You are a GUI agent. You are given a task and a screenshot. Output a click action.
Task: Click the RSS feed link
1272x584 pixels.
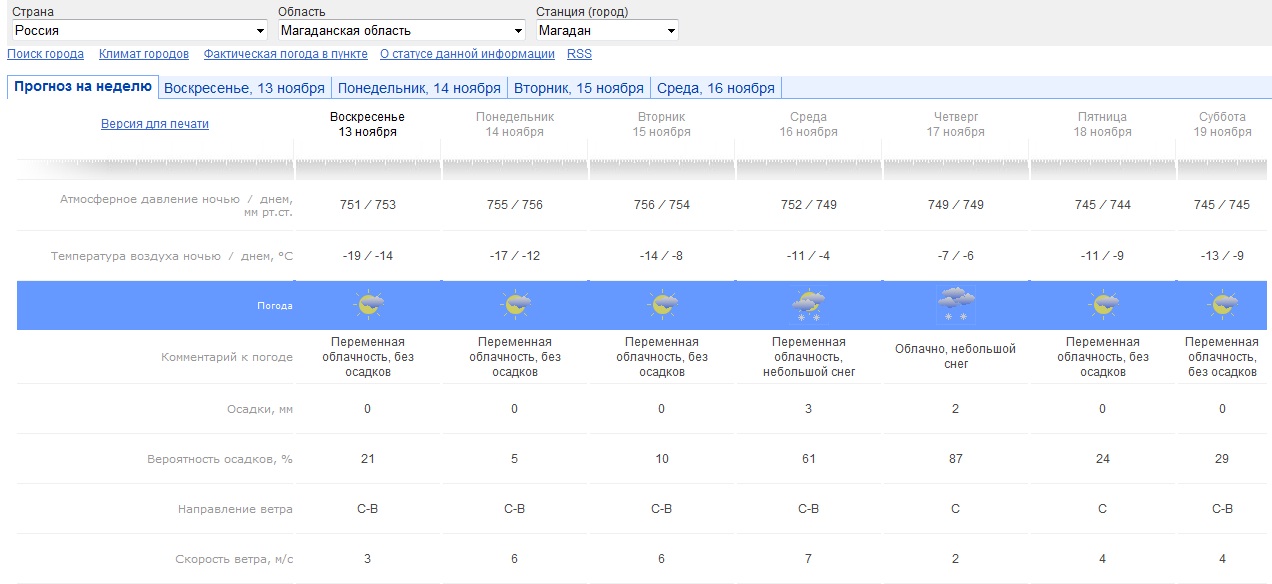(x=579, y=54)
